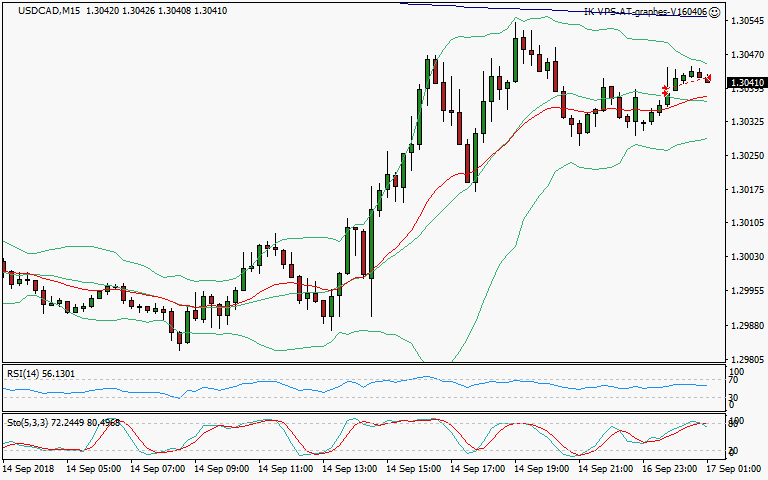Click the current price tag 1.30410

point(745,83)
